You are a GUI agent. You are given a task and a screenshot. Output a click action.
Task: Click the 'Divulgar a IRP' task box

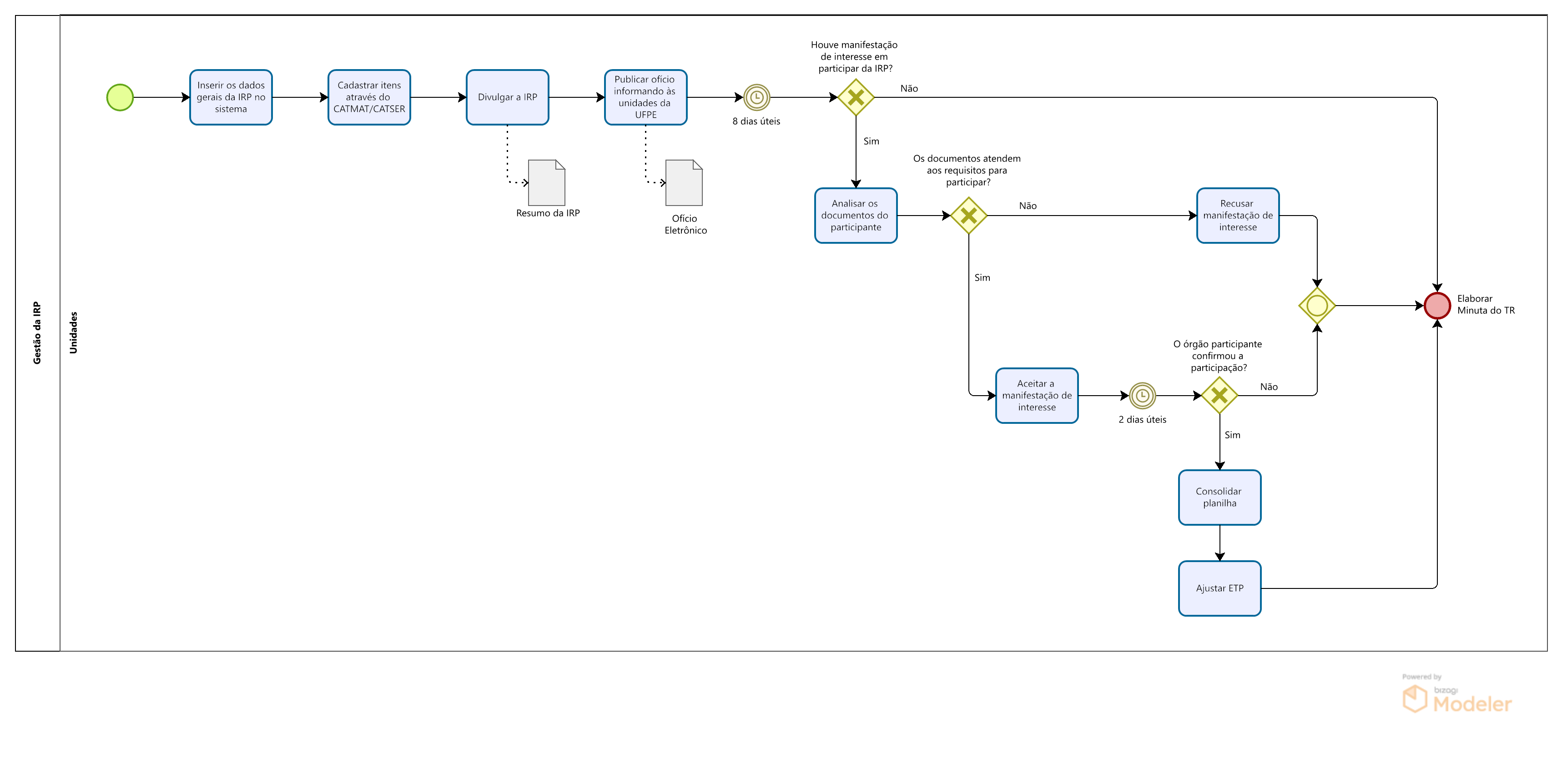coord(508,98)
